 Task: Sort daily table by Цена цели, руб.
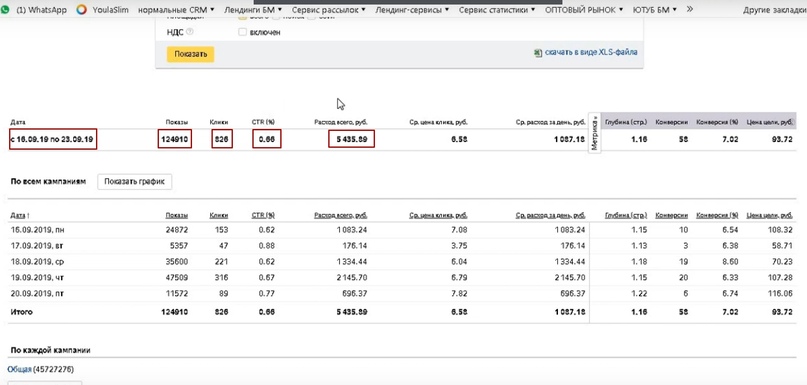coord(769,215)
